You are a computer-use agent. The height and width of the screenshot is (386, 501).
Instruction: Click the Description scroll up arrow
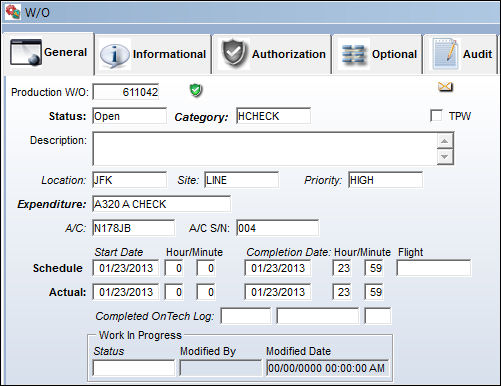pyautogui.click(x=445, y=141)
